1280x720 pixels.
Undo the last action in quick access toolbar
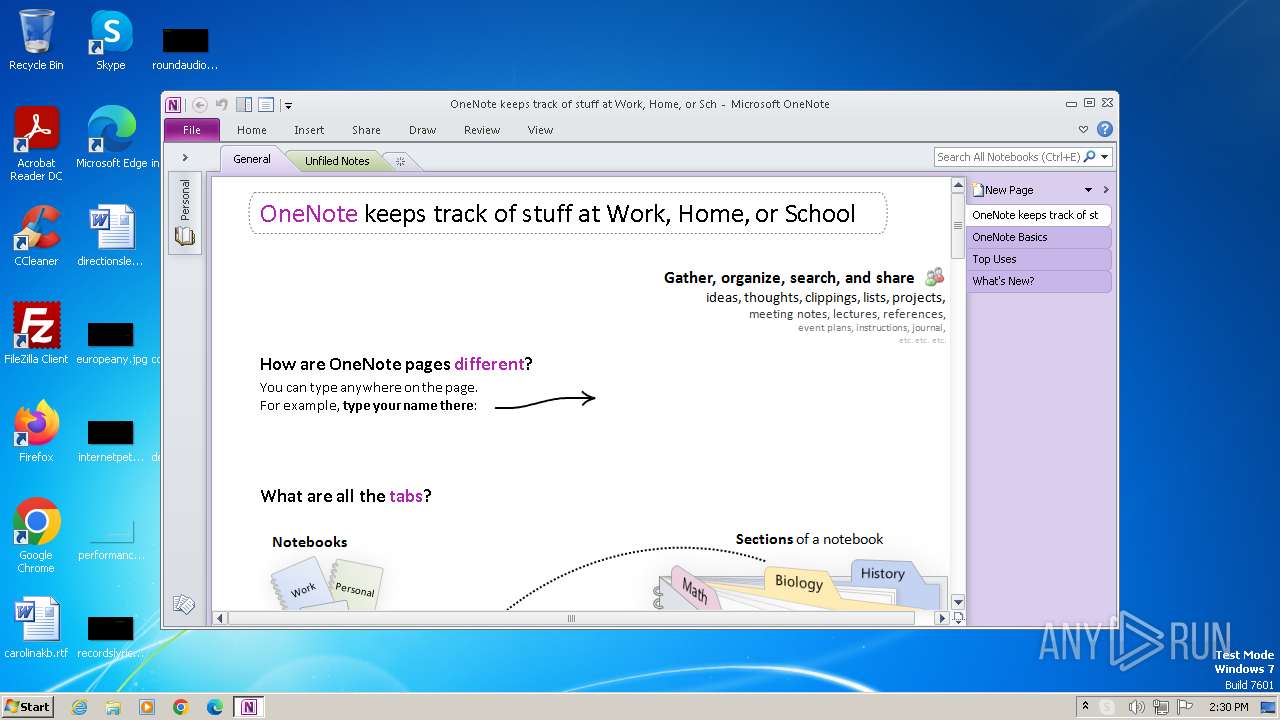(222, 104)
